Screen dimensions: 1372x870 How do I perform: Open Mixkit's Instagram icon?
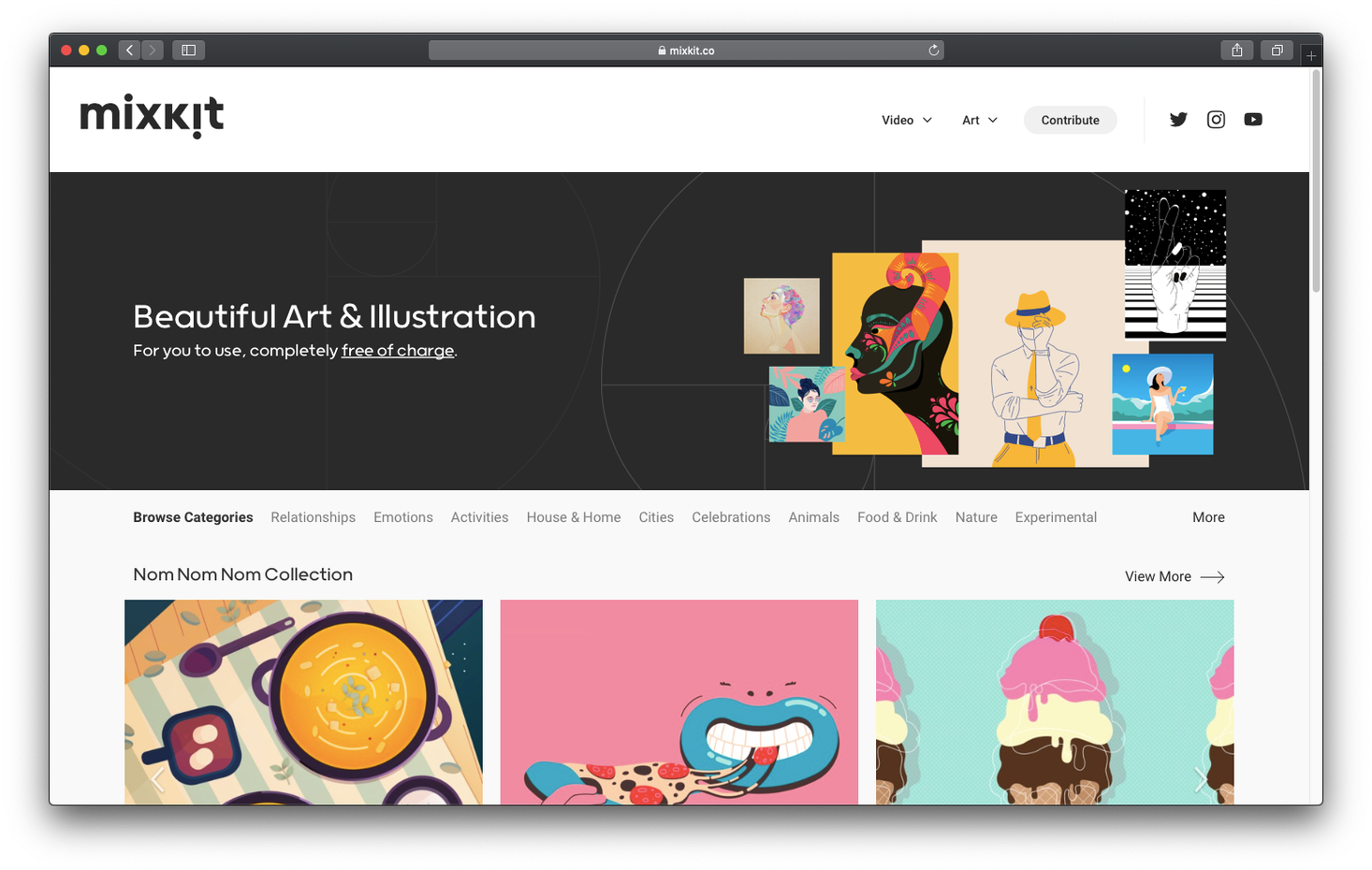(1216, 120)
